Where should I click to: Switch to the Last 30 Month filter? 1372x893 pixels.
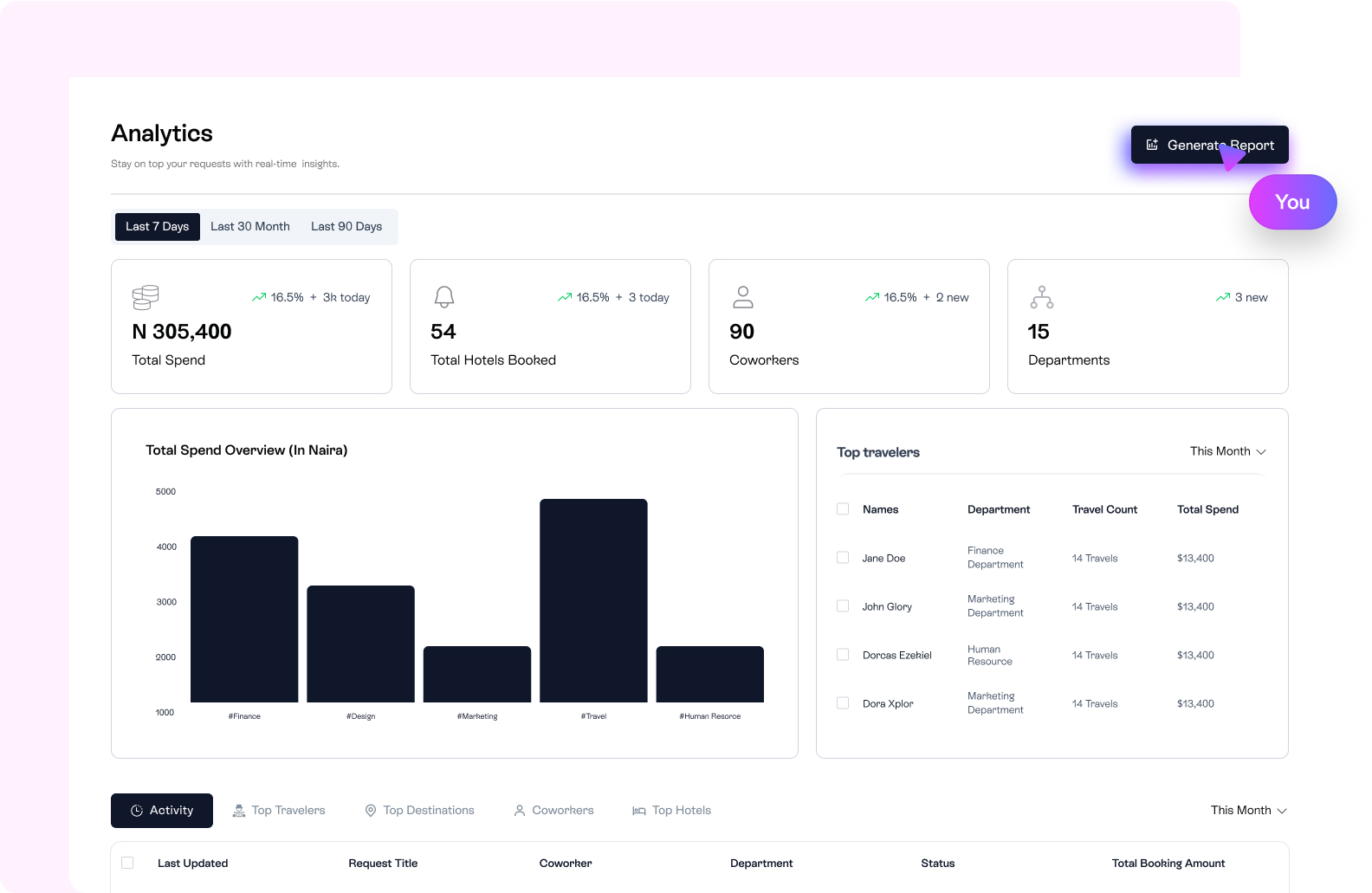pyautogui.click(x=250, y=227)
